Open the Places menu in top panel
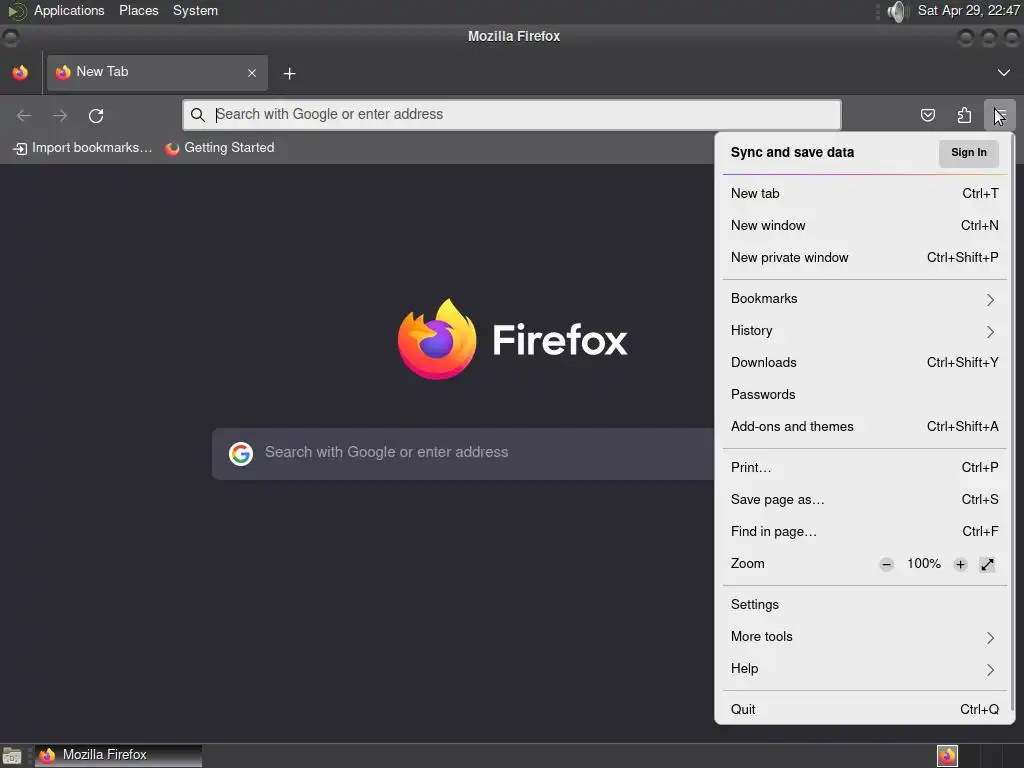 coord(138,10)
